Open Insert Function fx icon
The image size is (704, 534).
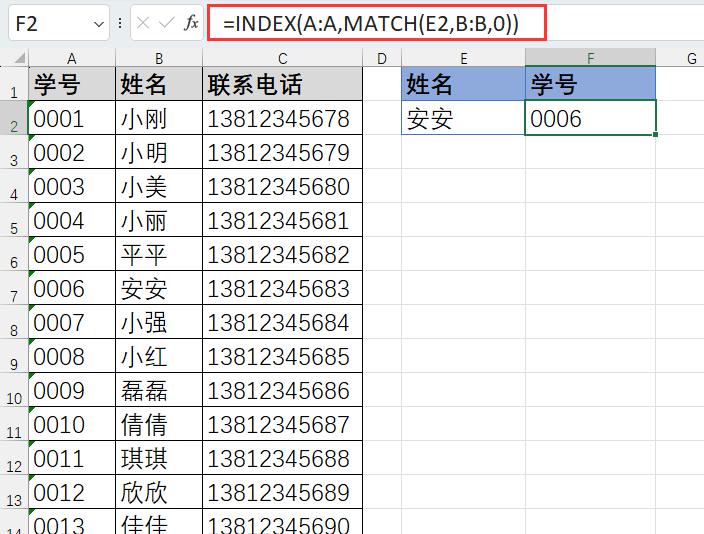(x=191, y=22)
